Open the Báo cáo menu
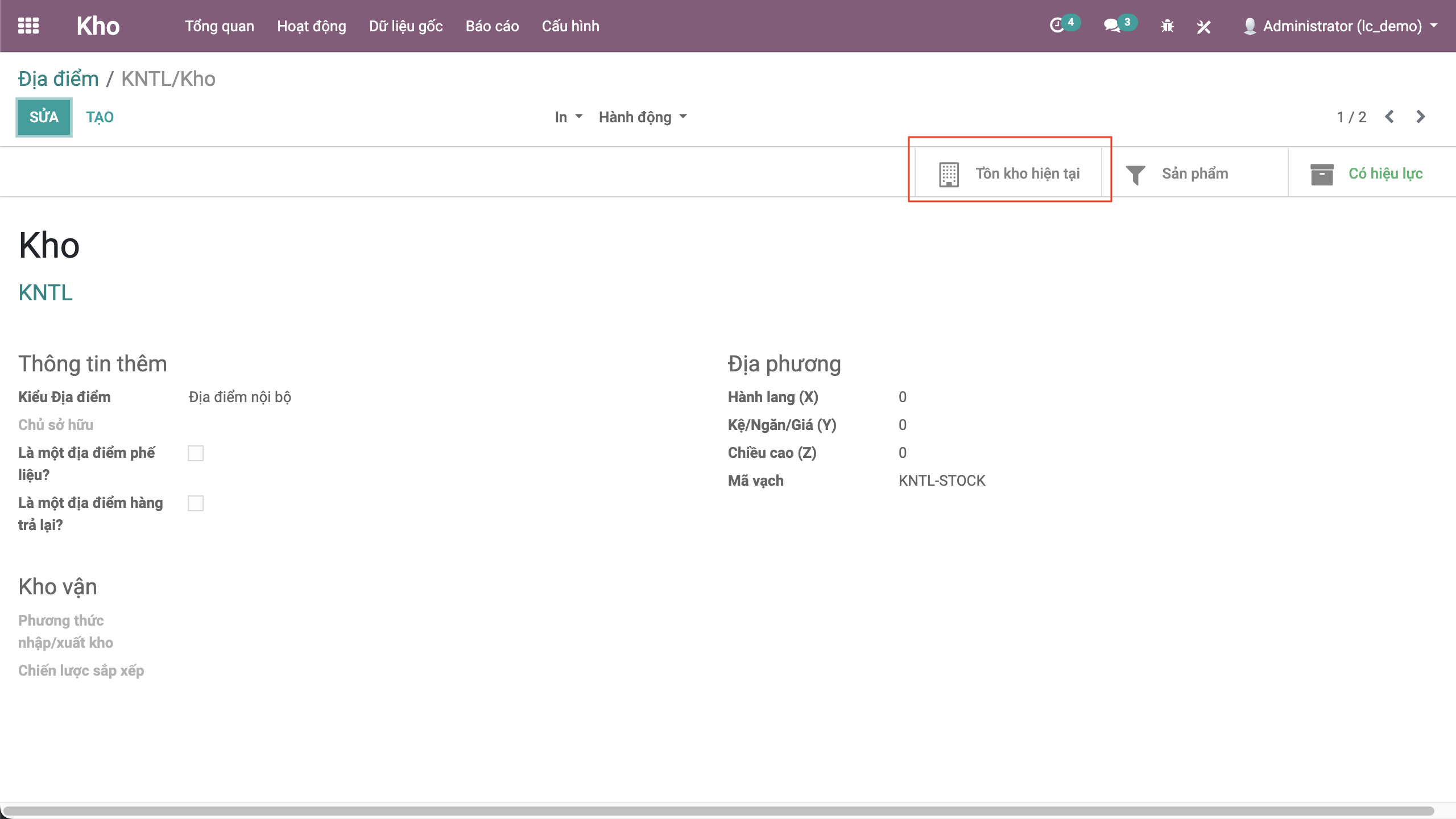The height and width of the screenshot is (819, 1456). click(x=492, y=26)
